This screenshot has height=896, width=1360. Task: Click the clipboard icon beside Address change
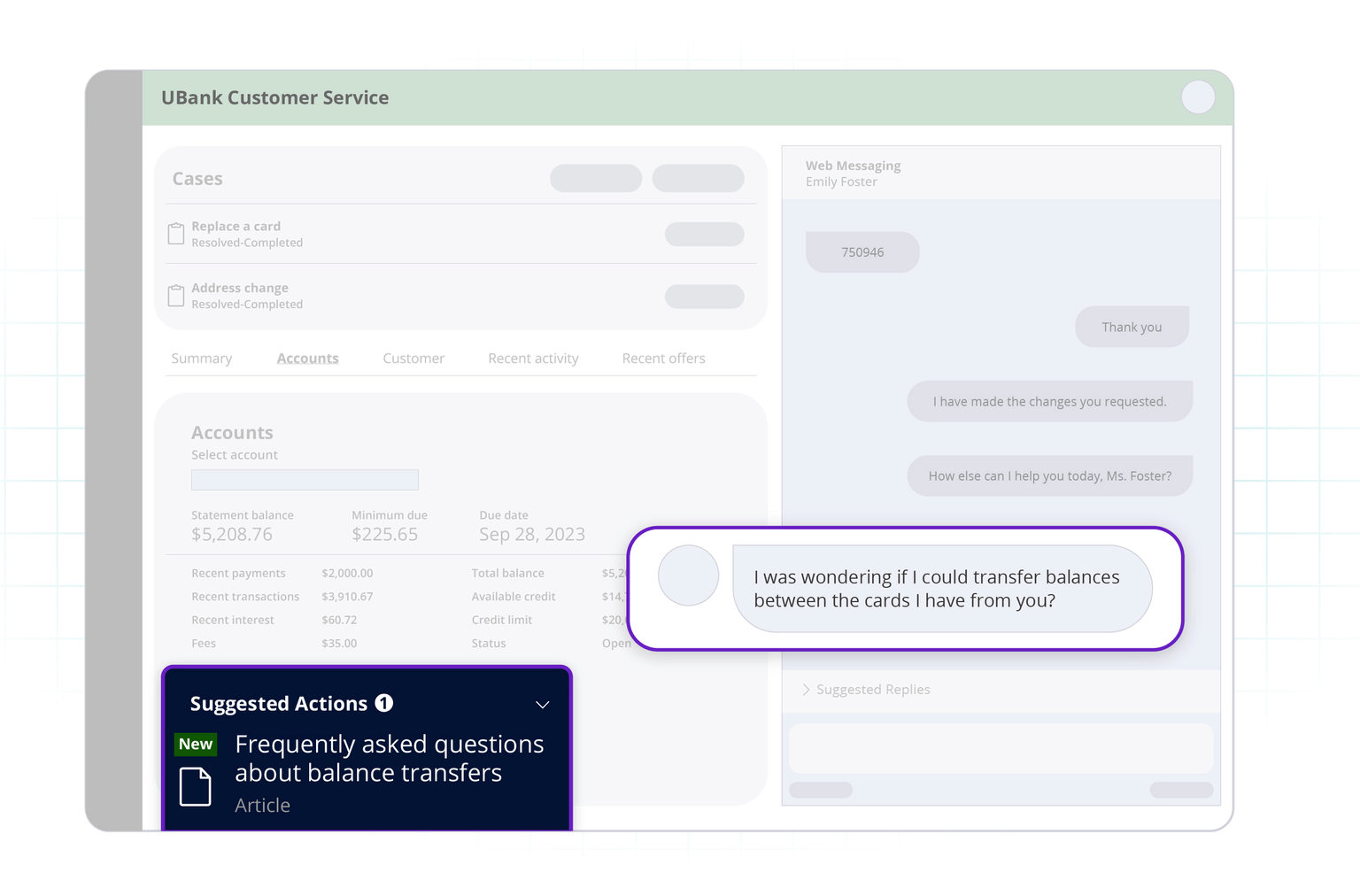175,295
